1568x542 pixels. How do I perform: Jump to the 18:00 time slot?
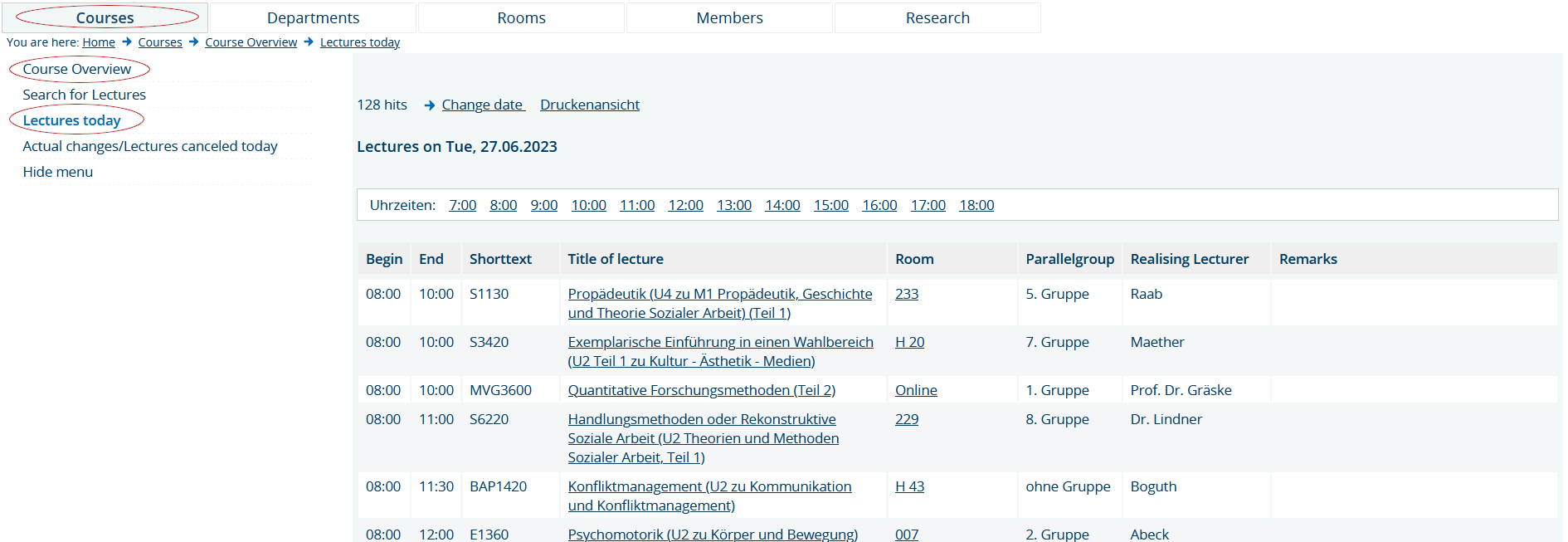[x=976, y=205]
